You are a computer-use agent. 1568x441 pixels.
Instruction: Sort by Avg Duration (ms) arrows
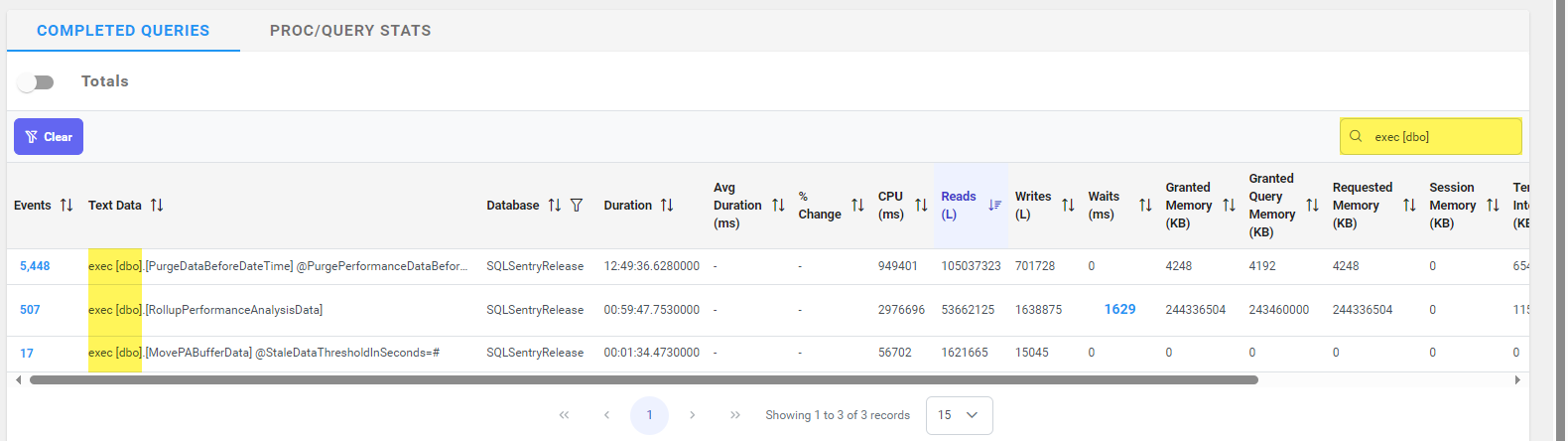[778, 206]
